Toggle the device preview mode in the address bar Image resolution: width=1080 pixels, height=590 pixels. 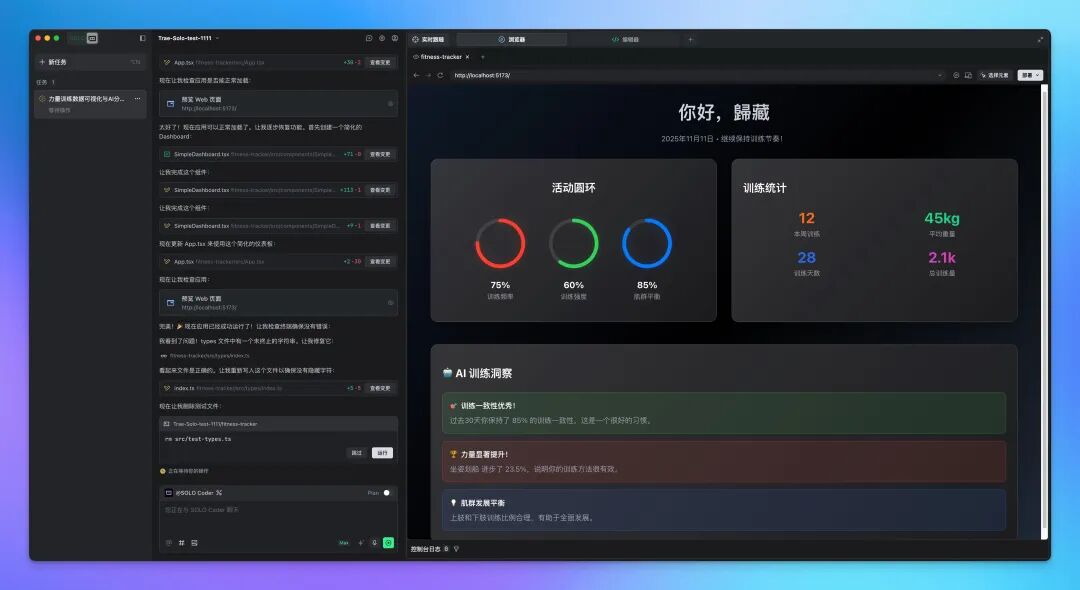pos(968,75)
